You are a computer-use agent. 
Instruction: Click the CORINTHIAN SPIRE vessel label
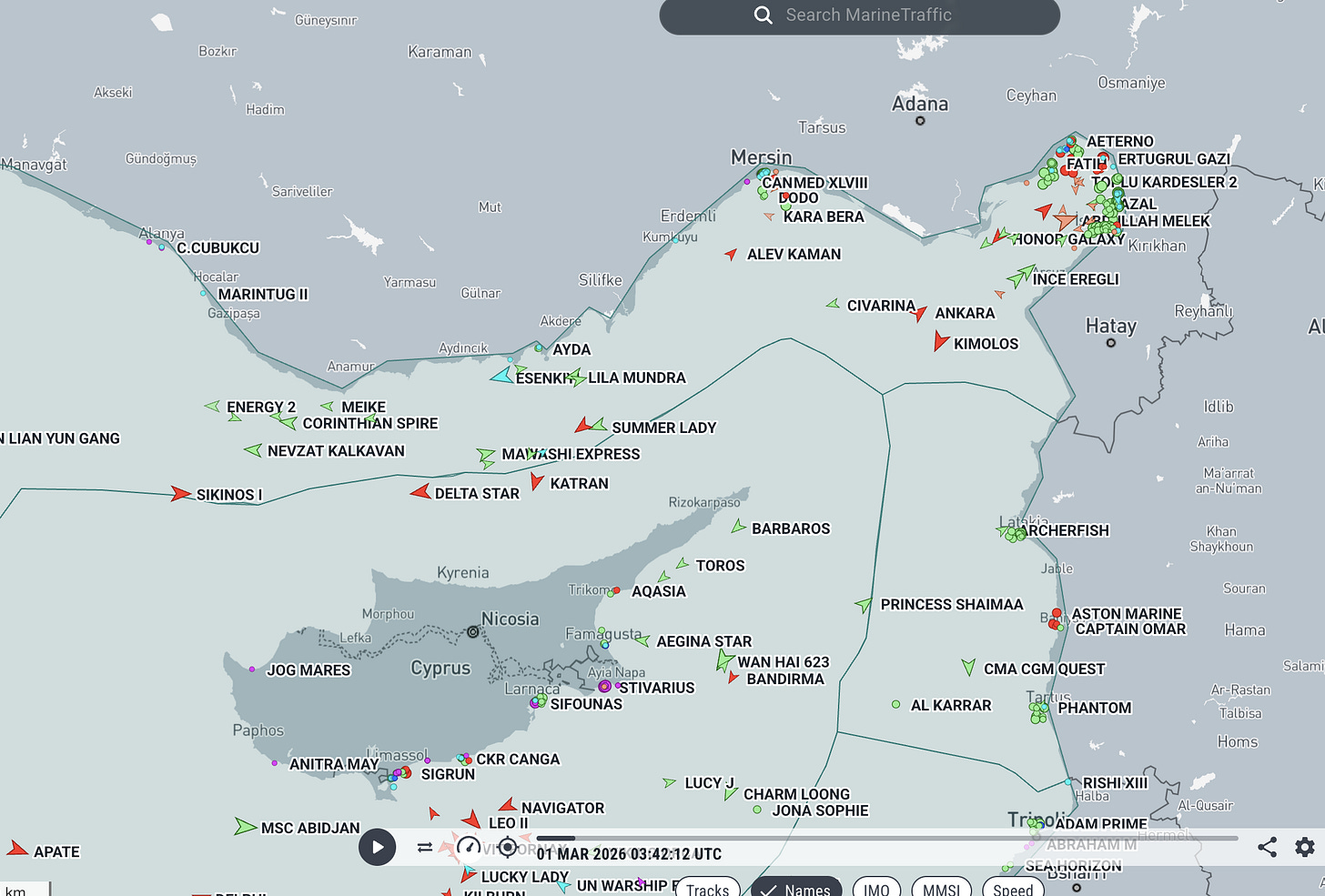tap(370, 423)
